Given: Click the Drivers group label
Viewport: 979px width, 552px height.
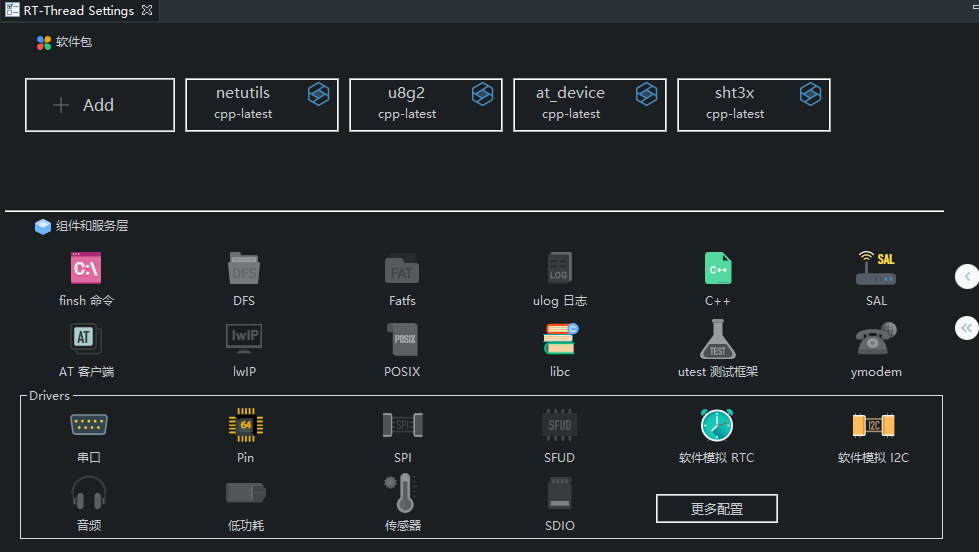Looking at the screenshot, I should point(49,396).
